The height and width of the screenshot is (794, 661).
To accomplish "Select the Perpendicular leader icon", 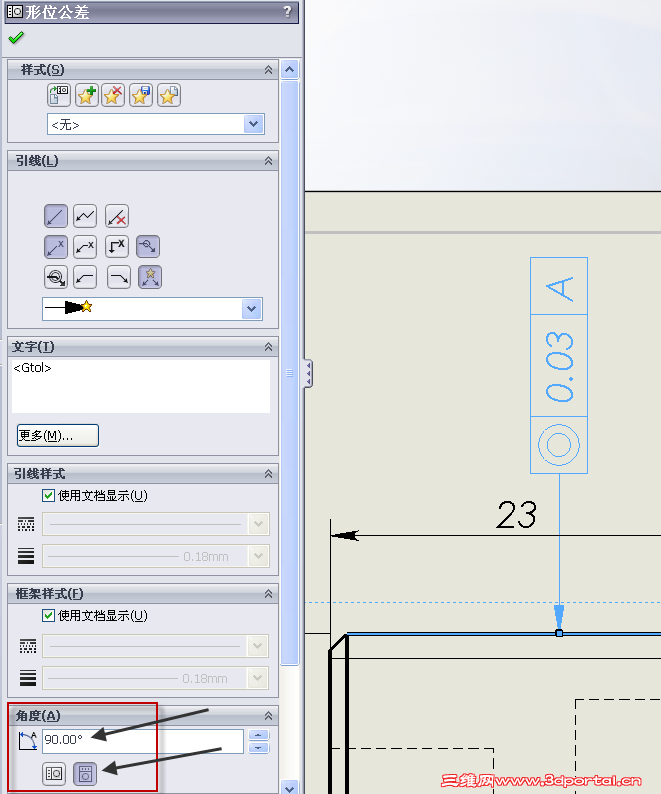I will coord(117,247).
